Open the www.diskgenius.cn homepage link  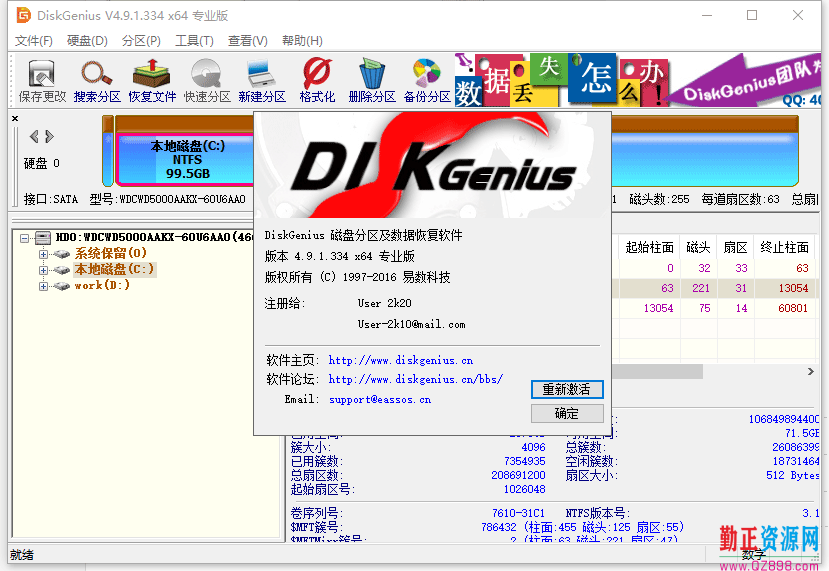(x=401, y=361)
